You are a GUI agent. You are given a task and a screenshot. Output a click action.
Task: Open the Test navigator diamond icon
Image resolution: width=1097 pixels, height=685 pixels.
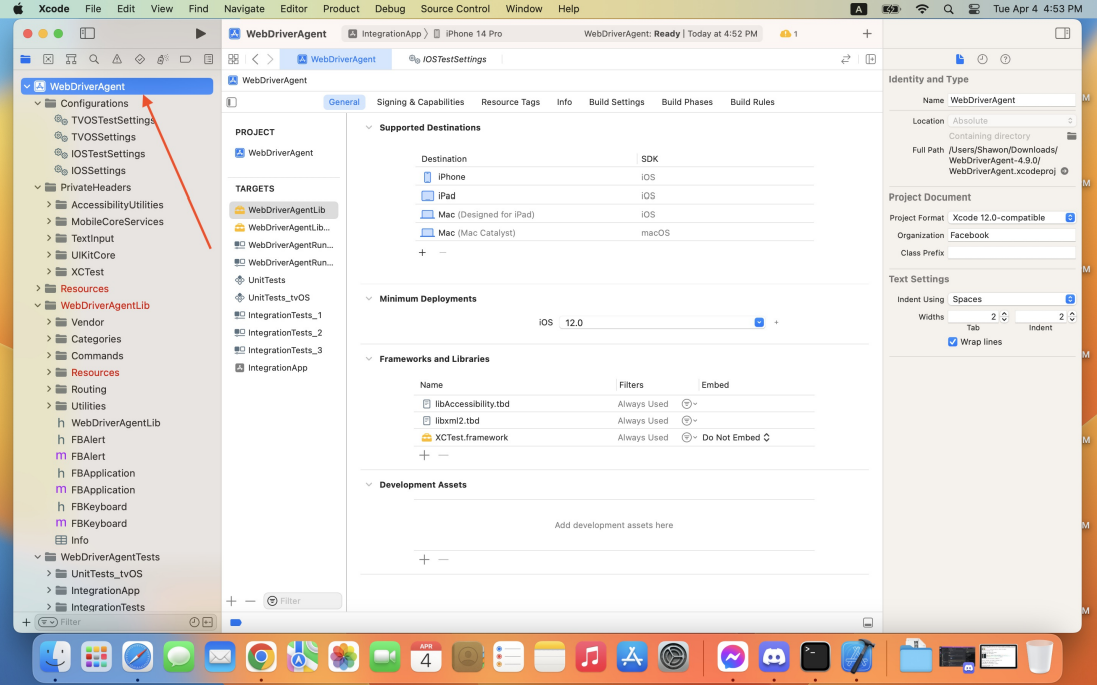coord(140,59)
